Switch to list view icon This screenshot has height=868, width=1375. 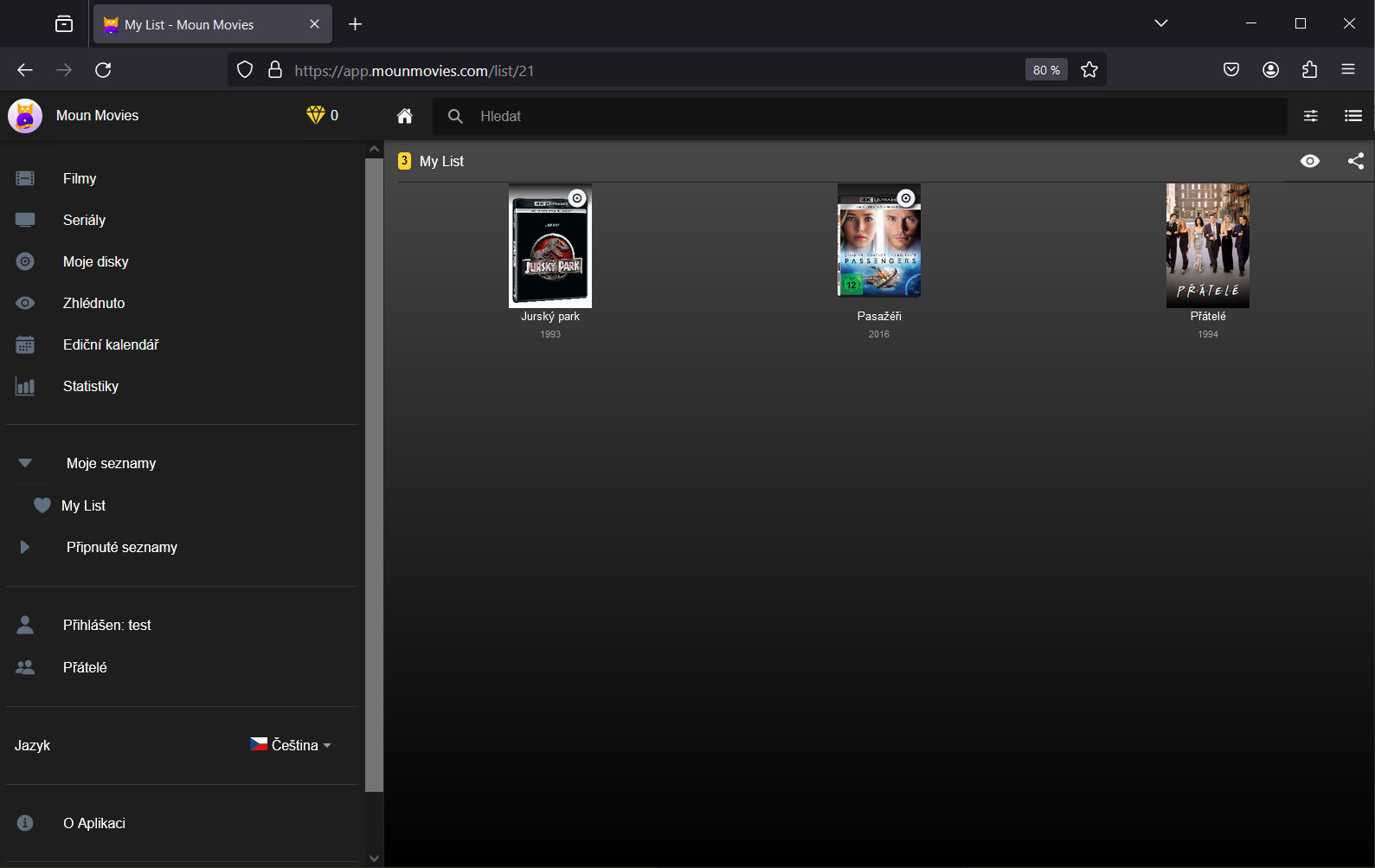[1353, 116]
